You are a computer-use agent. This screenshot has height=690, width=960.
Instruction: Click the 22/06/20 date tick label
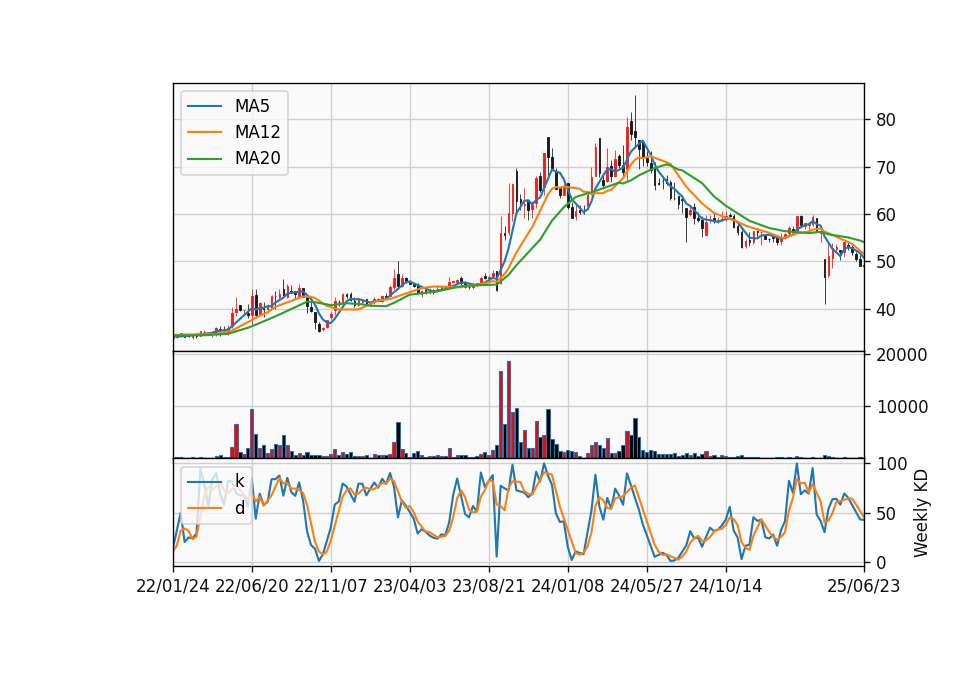252,586
